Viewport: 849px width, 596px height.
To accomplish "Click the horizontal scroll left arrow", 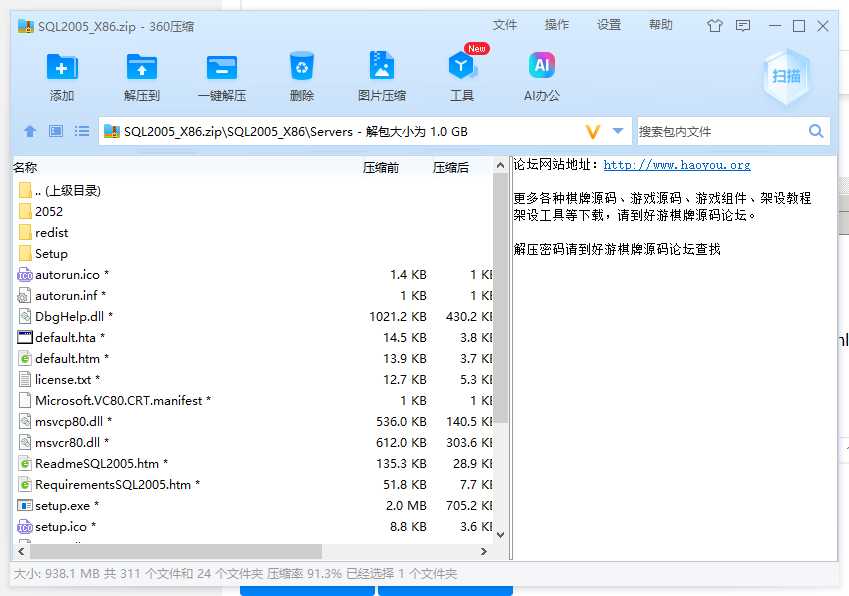I will click(x=21, y=551).
